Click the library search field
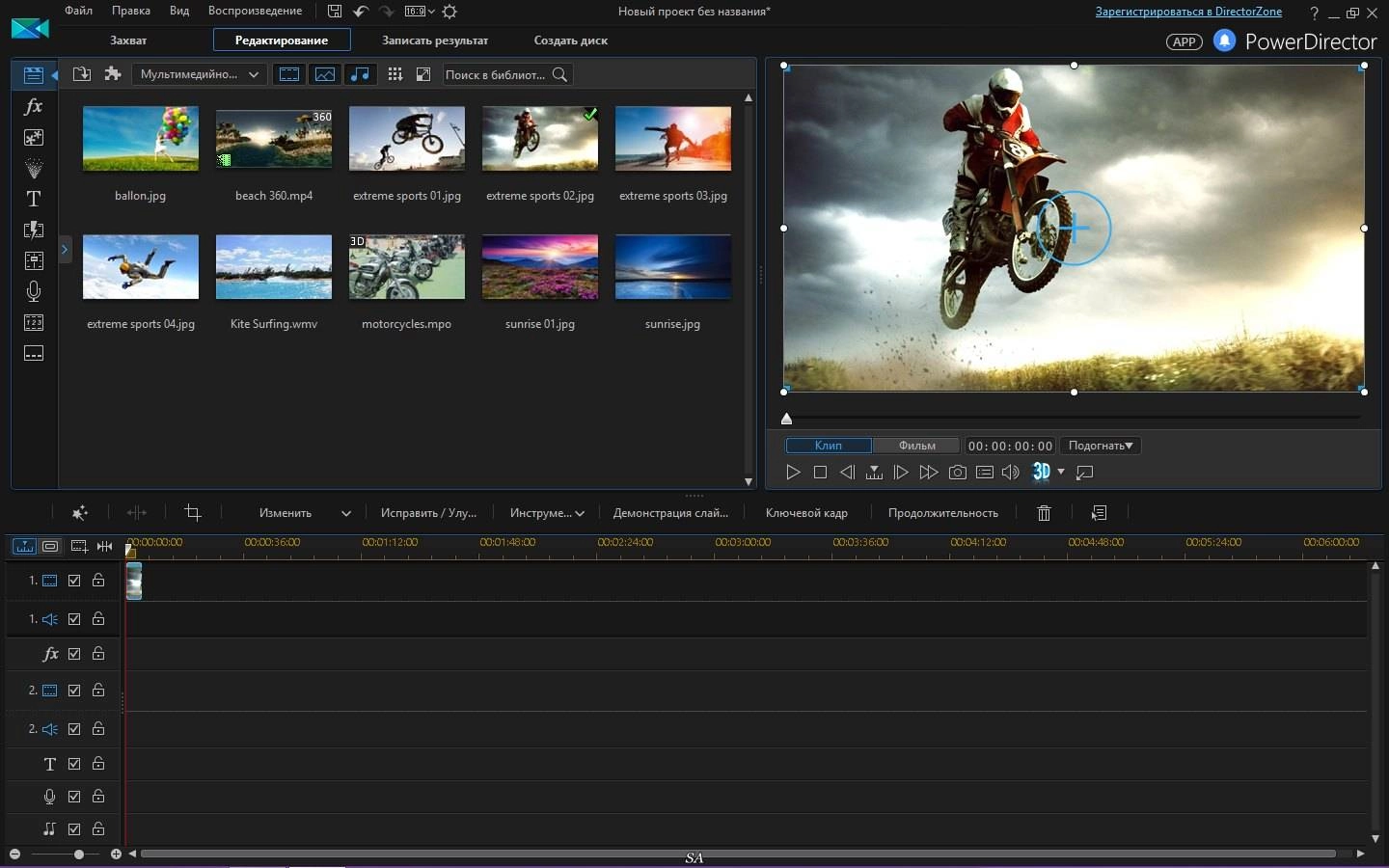1389x868 pixels. pyautogui.click(x=507, y=74)
